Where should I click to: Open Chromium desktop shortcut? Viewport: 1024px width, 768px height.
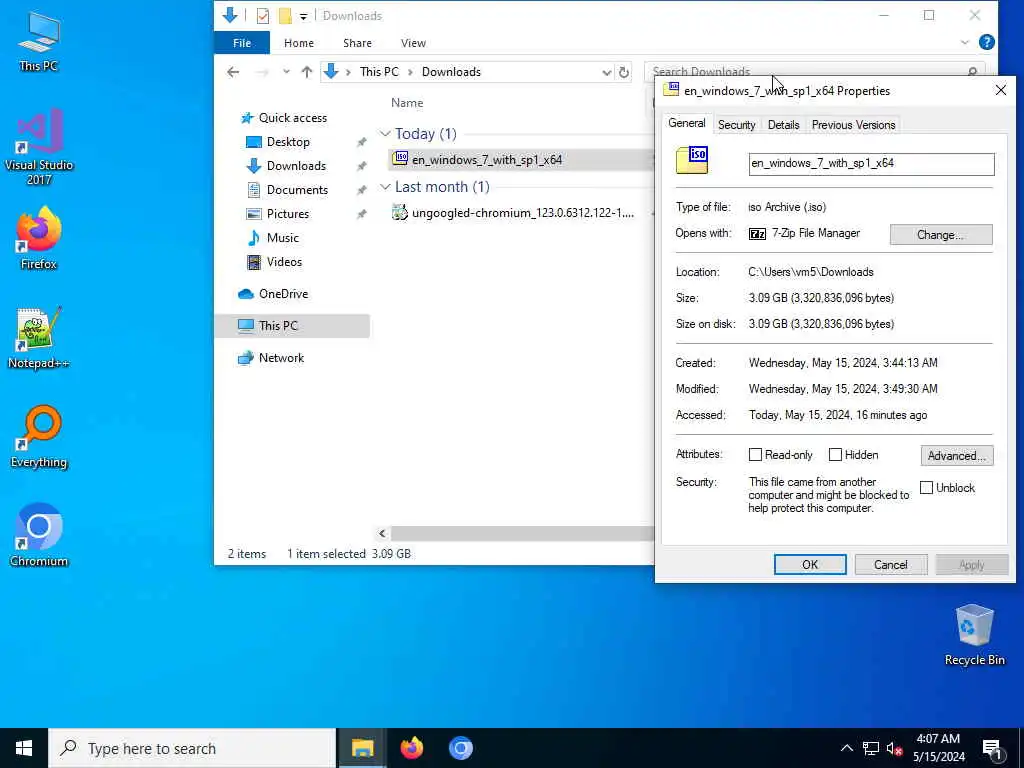tap(39, 536)
